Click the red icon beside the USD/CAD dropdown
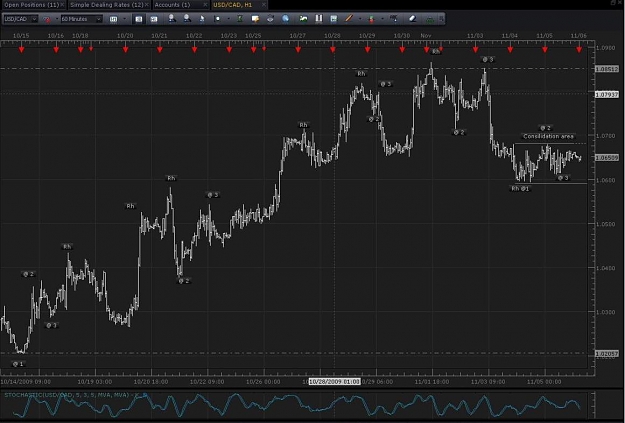Viewport: 625px width, 423px height. (x=47, y=19)
